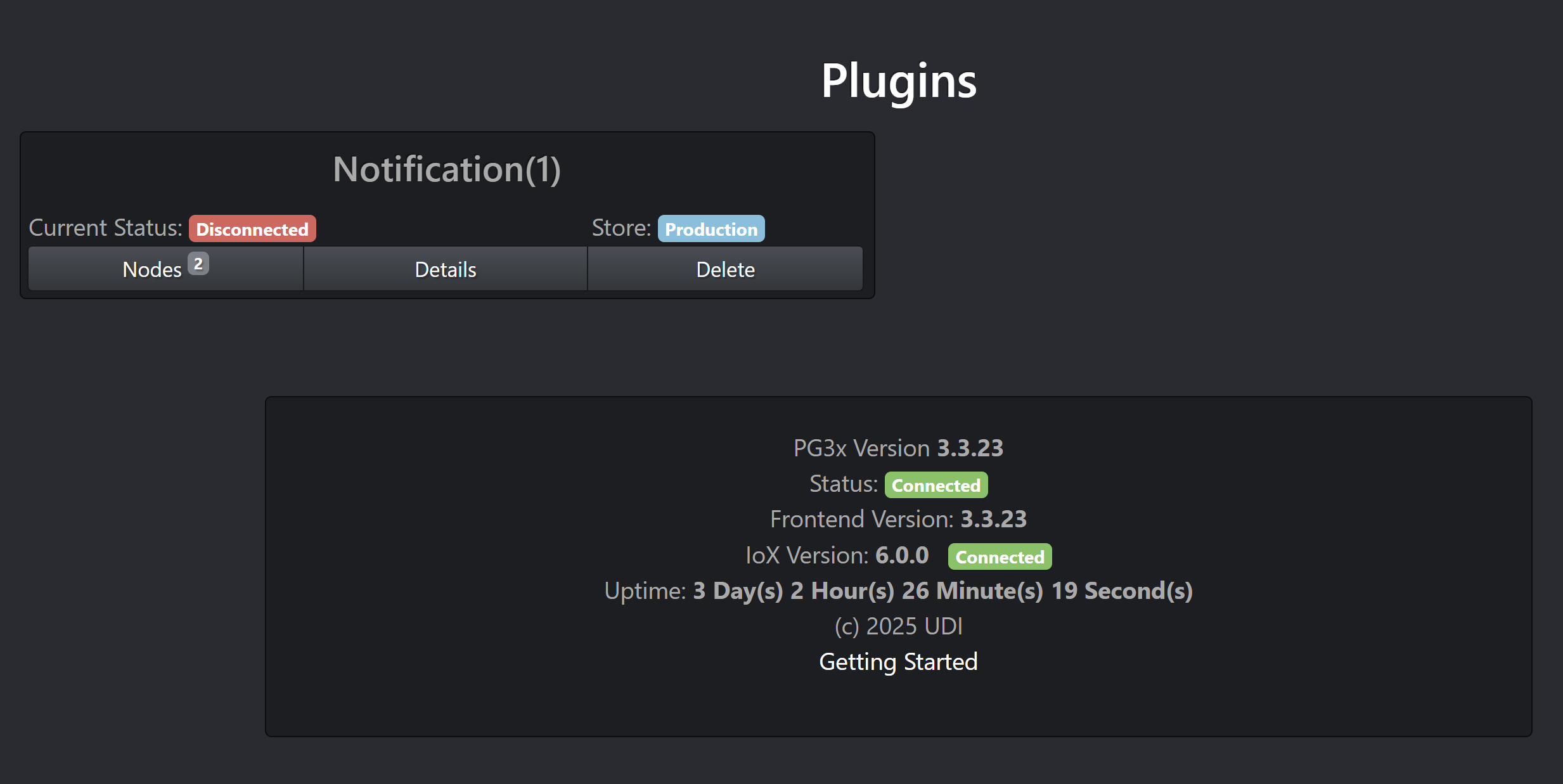
Task: Click the Store label
Action: 621,228
